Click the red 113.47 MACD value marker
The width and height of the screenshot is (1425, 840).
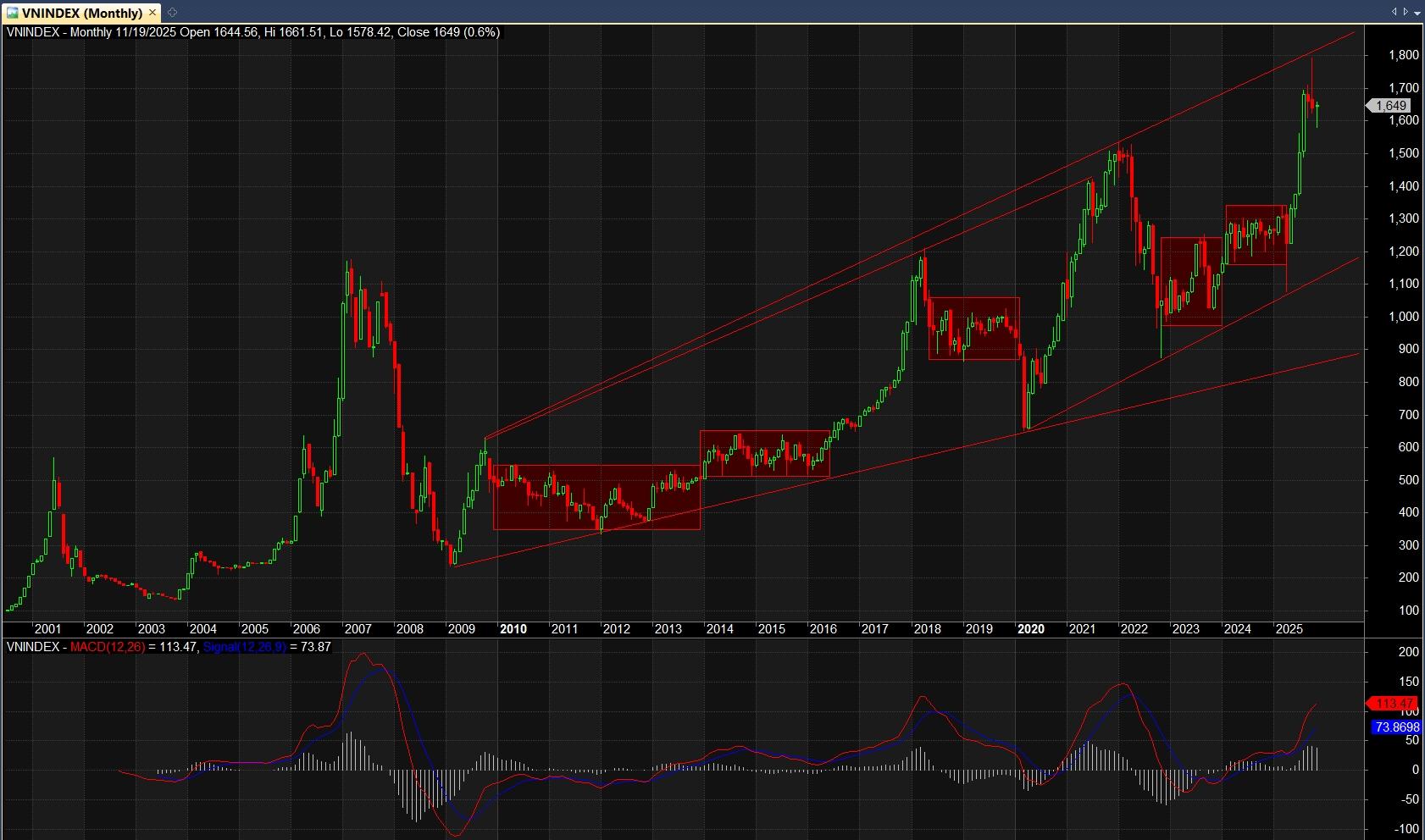click(x=1394, y=704)
